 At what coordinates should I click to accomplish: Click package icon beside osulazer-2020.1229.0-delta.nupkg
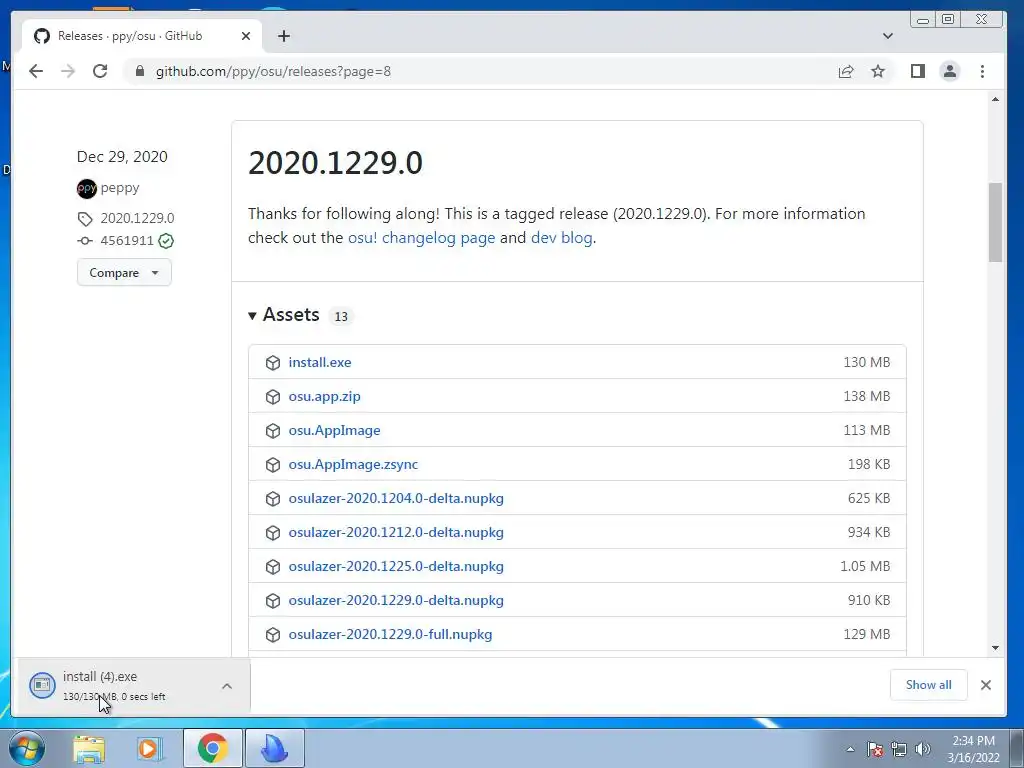[x=273, y=600]
